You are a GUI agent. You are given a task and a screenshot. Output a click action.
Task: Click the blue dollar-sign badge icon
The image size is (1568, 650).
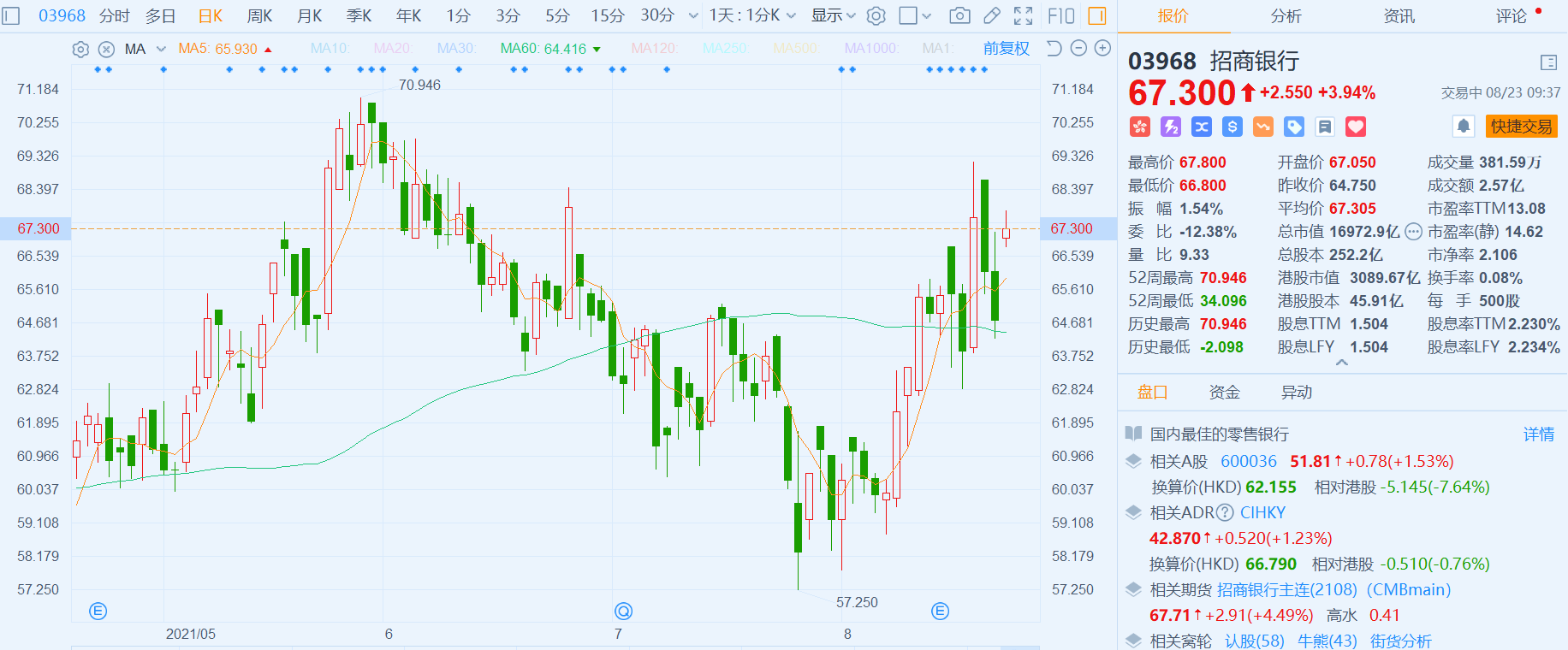click(1232, 127)
